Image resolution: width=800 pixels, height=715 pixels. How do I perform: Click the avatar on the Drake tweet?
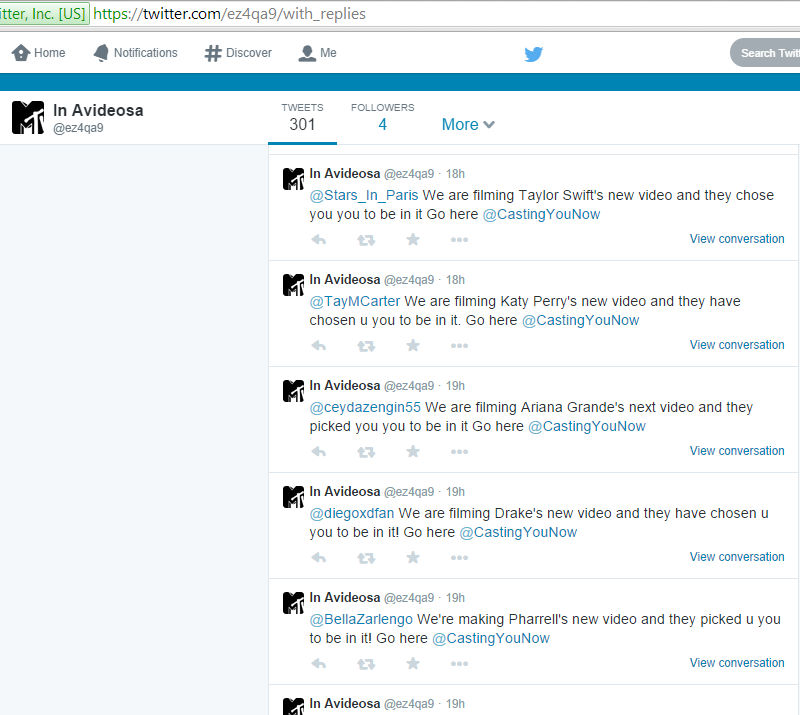tap(293, 498)
